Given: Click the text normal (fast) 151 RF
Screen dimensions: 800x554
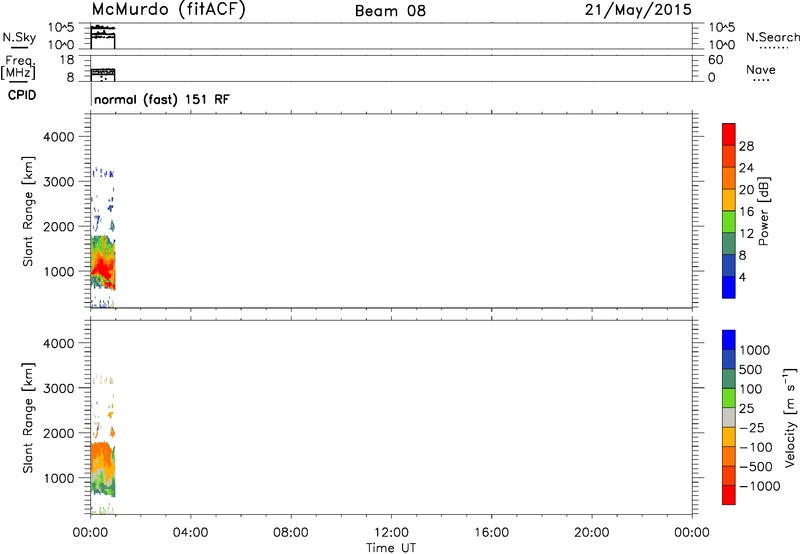Looking at the screenshot, I should pos(162,99).
